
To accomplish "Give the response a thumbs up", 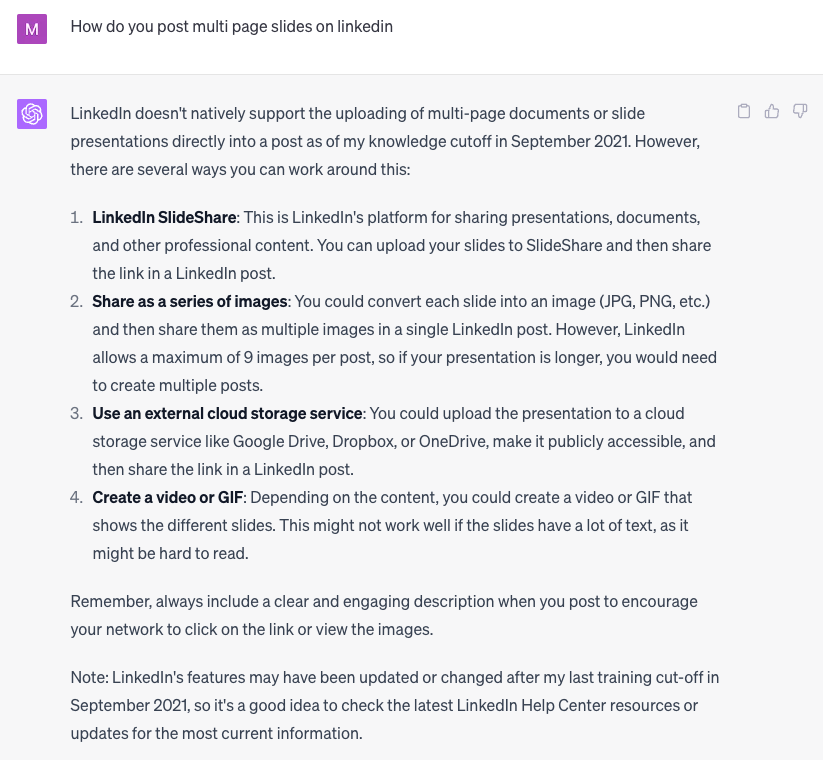I will tap(772, 111).
